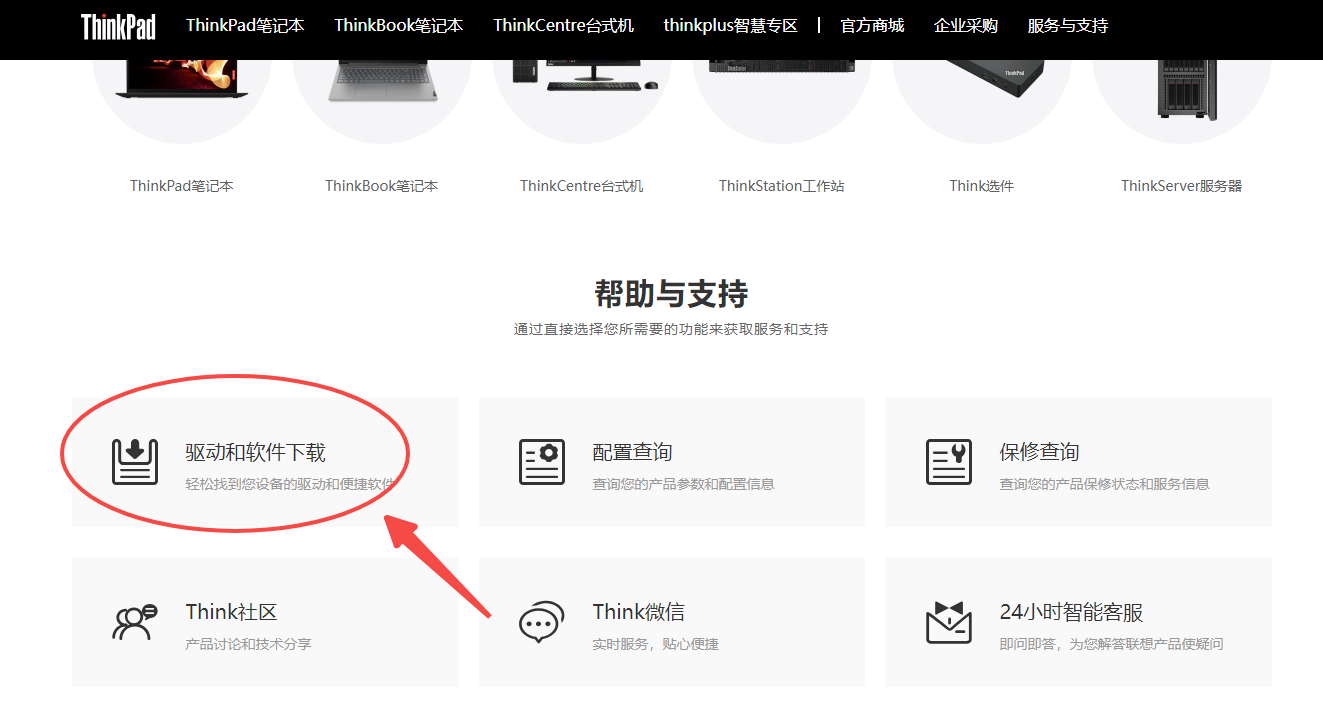Go to 官方商城 in navigation bar
This screenshot has height=702, width=1323.
click(872, 26)
